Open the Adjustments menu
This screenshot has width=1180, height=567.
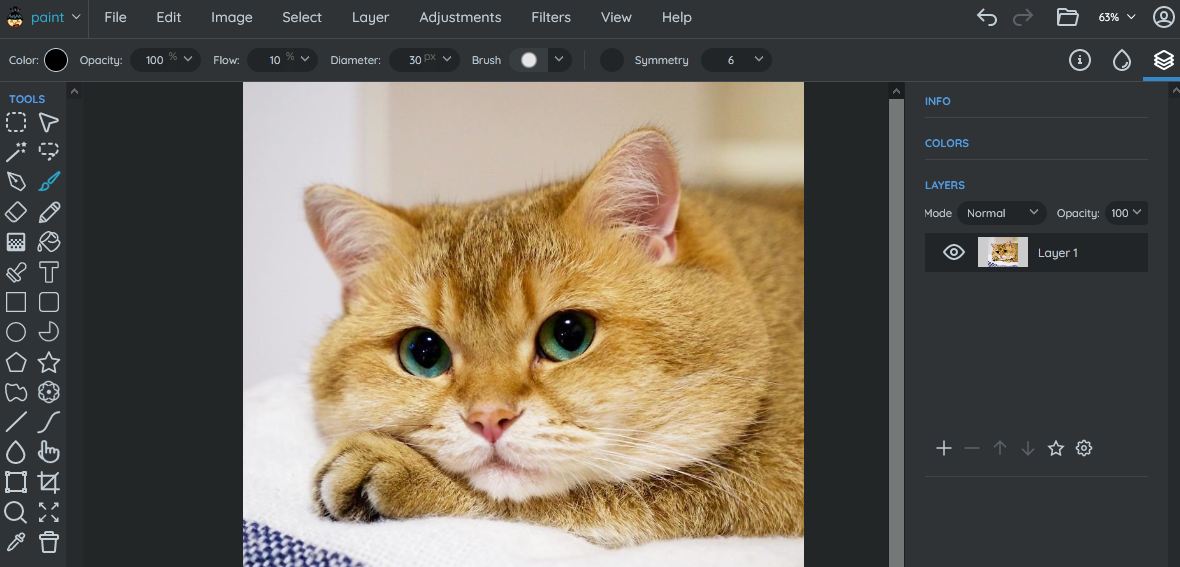[x=460, y=17]
